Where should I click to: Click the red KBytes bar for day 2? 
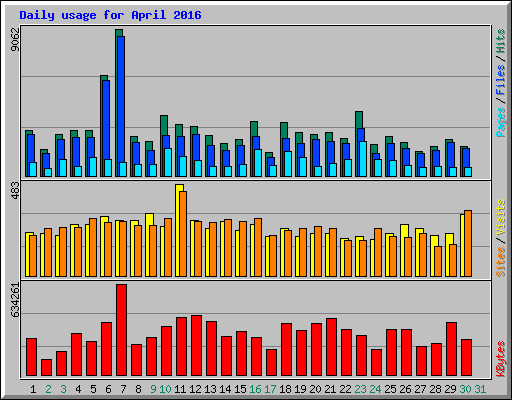pos(46,368)
